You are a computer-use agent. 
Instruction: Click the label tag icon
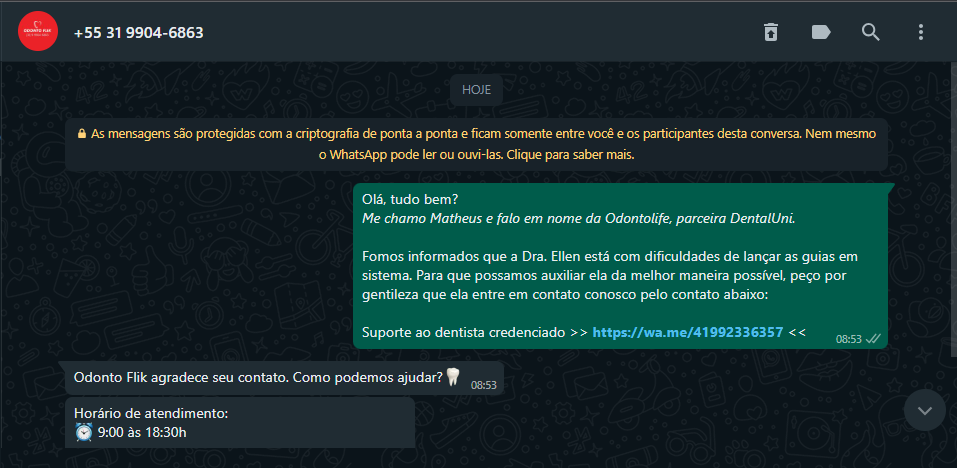821,32
